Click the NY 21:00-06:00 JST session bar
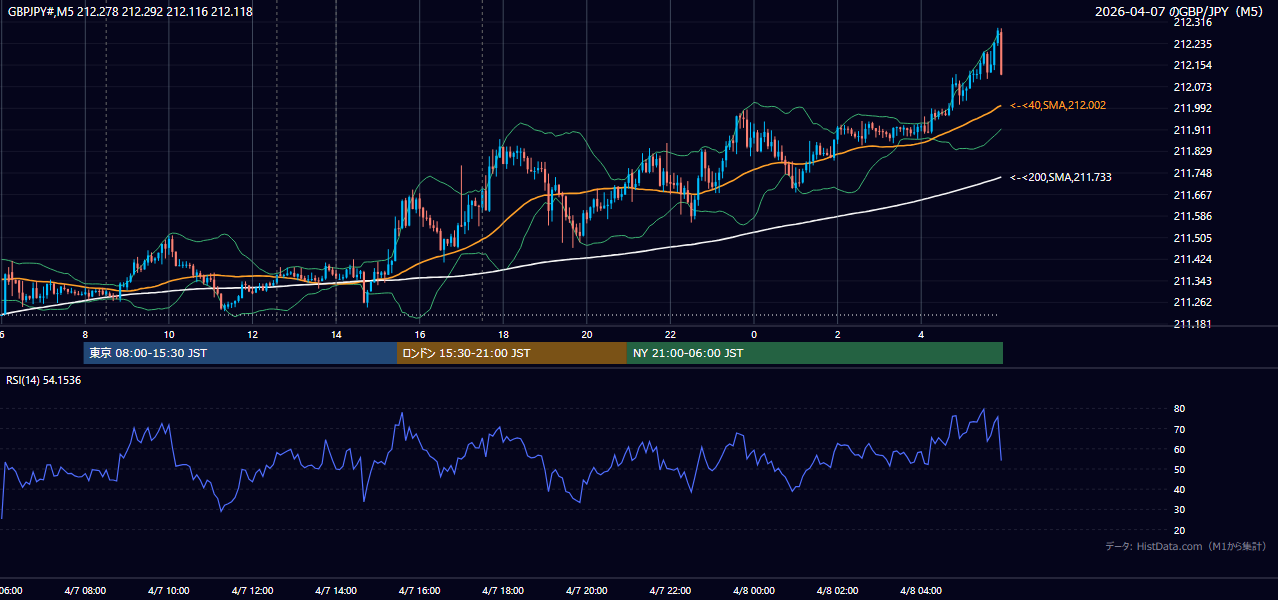The height and width of the screenshot is (600, 1278). tap(815, 353)
